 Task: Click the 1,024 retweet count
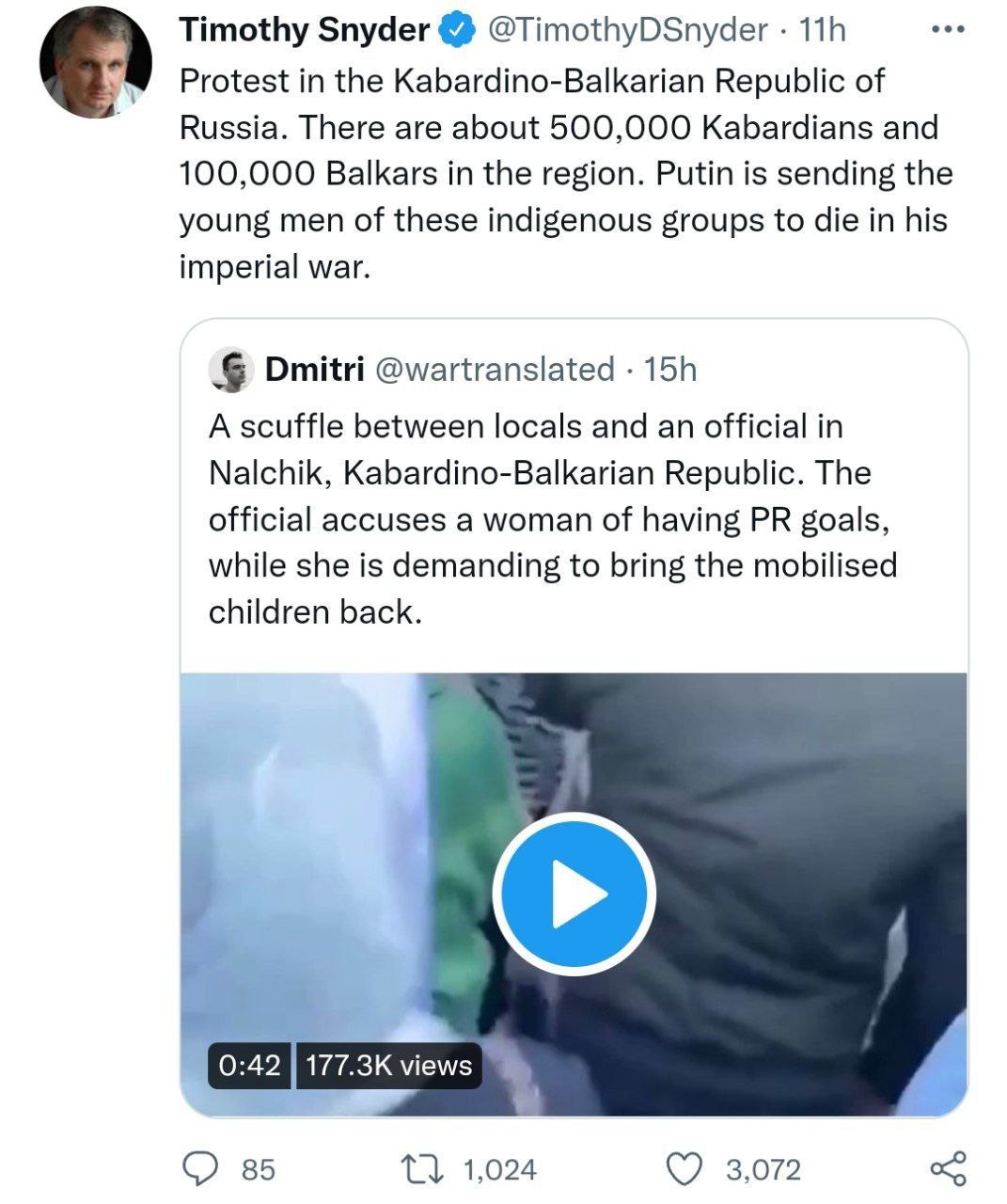500,1169
